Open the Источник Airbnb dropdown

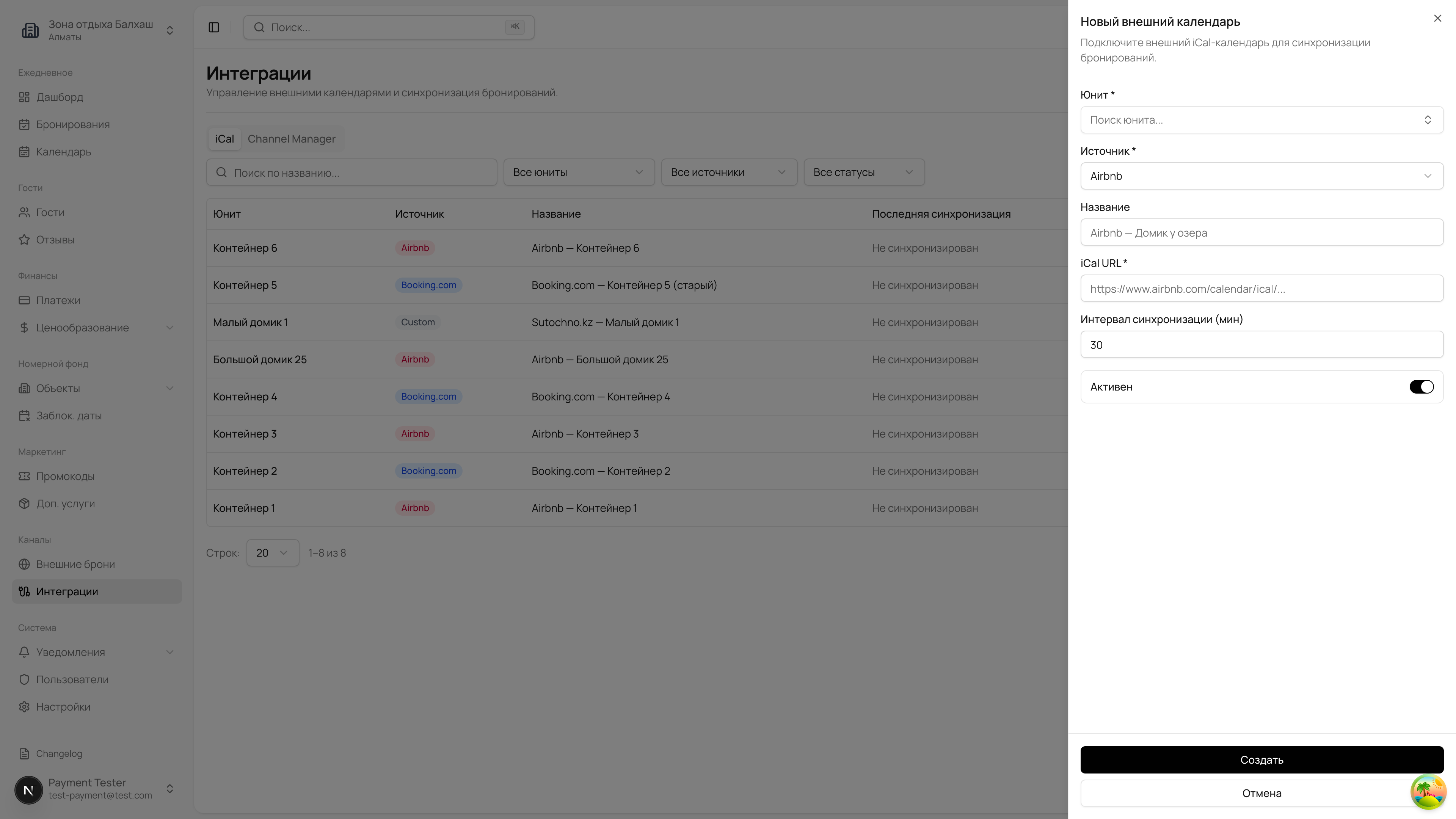1261,176
